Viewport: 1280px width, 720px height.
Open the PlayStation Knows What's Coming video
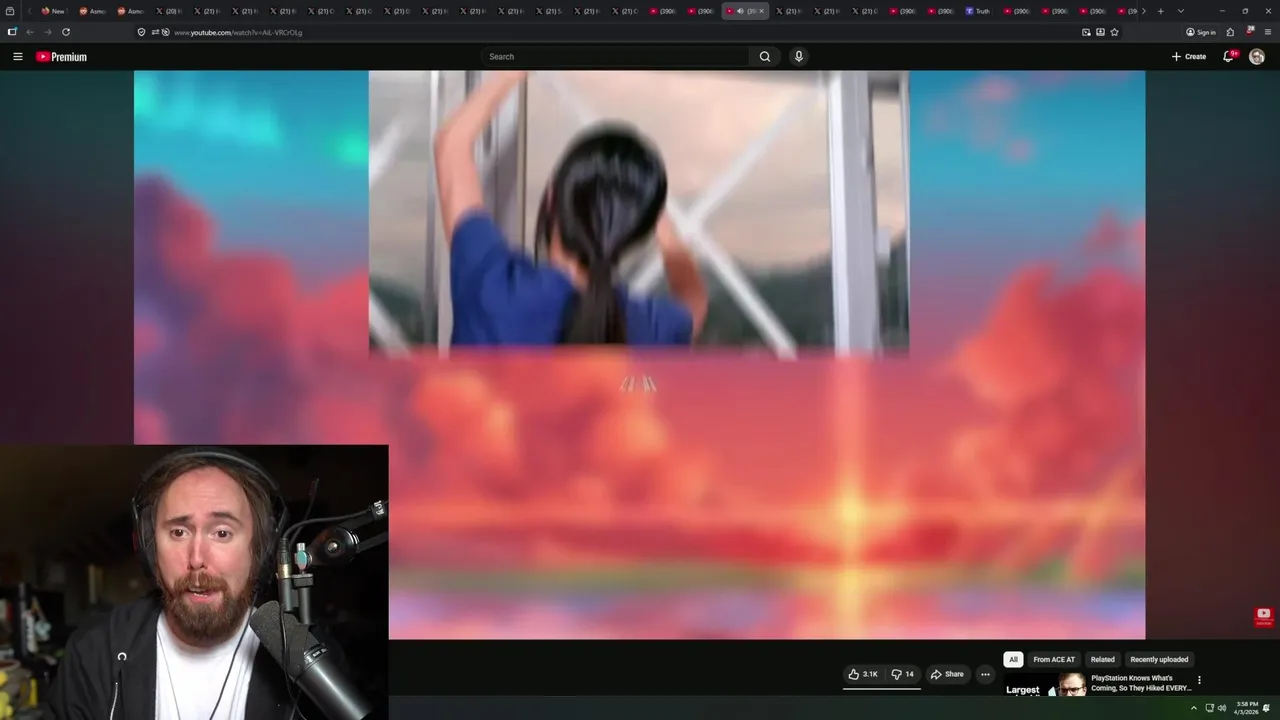(x=1141, y=683)
